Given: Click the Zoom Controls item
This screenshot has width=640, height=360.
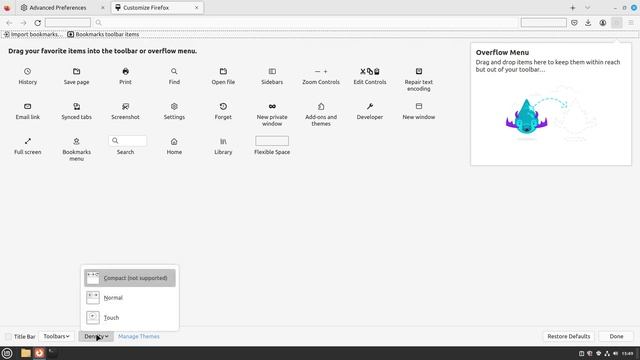Looking at the screenshot, I should (321, 76).
